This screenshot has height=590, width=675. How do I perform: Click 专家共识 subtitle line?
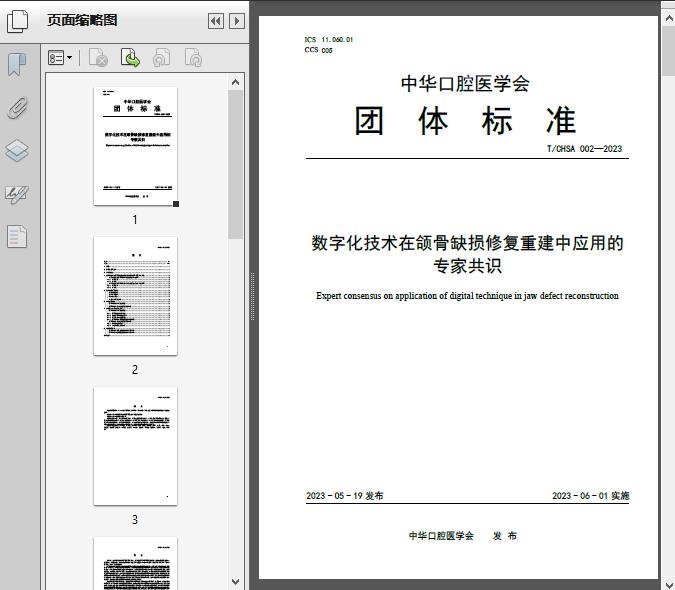468,266
